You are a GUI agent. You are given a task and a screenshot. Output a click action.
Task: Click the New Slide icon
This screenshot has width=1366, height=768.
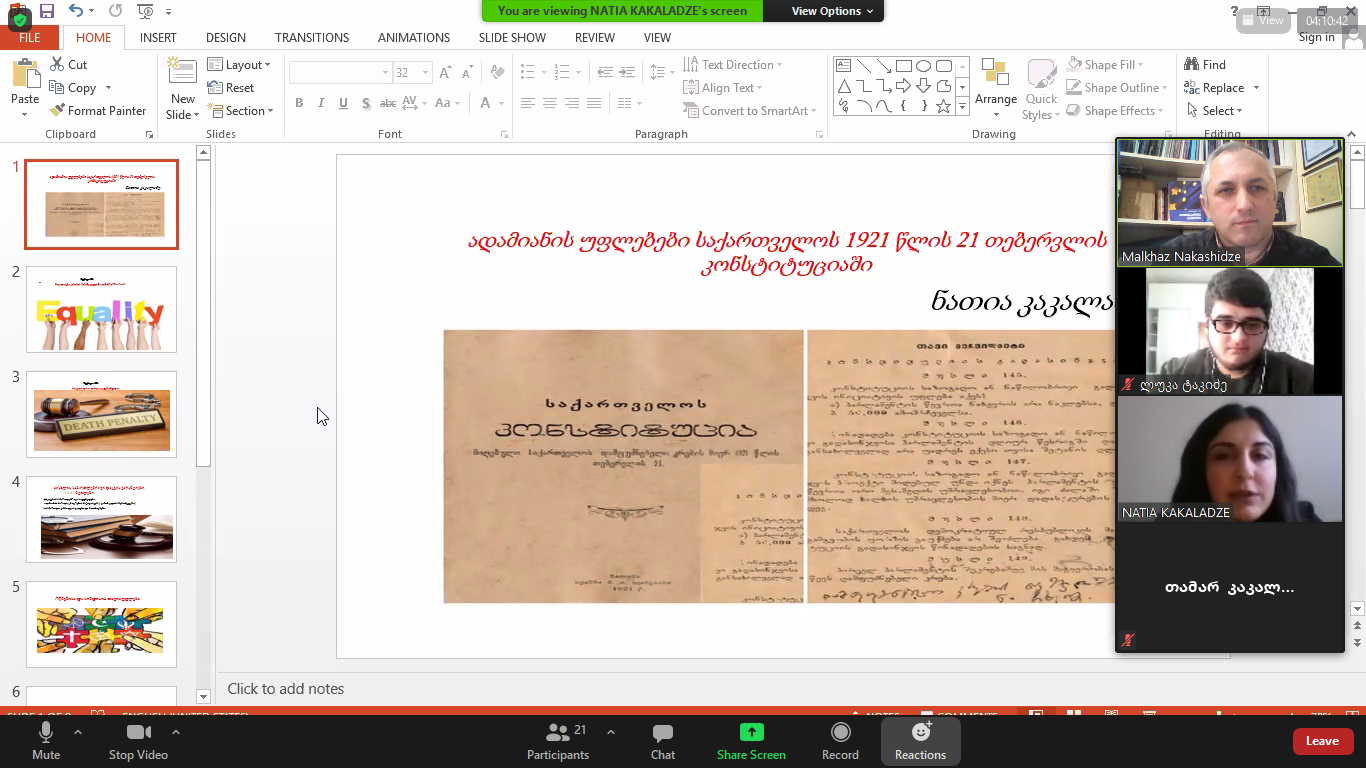(182, 74)
